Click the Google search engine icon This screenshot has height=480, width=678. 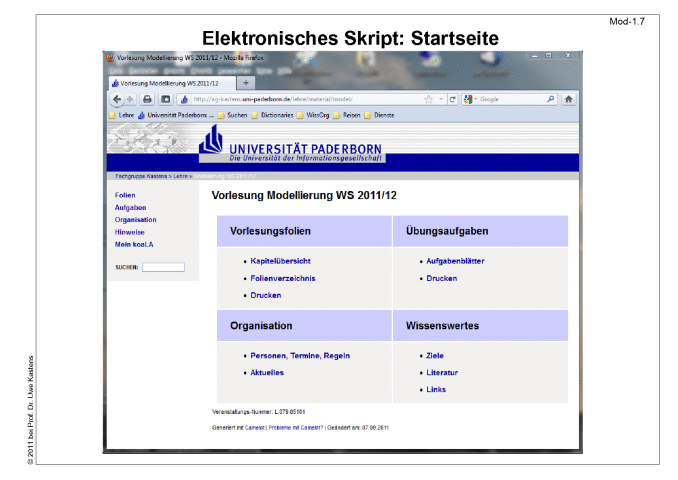pos(468,99)
